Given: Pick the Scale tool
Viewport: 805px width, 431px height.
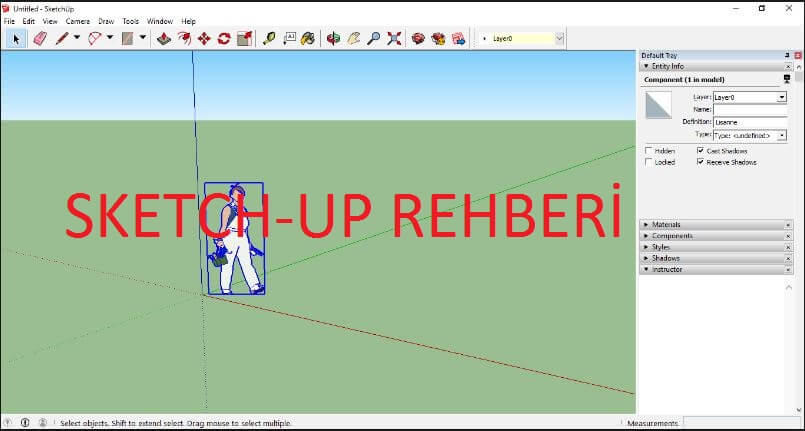Looking at the screenshot, I should point(244,38).
